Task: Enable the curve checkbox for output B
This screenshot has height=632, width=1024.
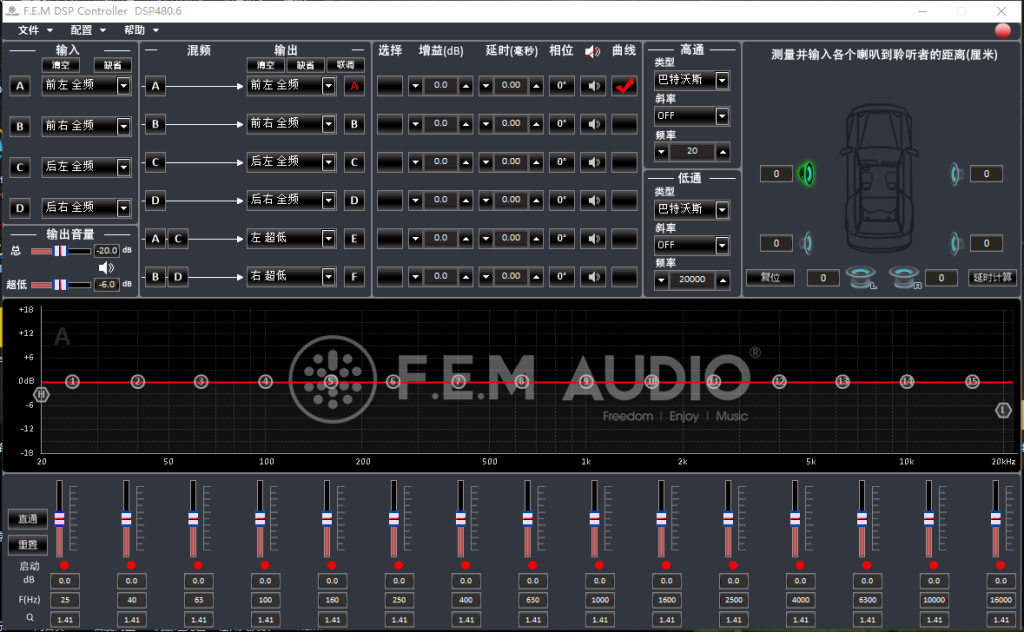Action: pos(624,124)
